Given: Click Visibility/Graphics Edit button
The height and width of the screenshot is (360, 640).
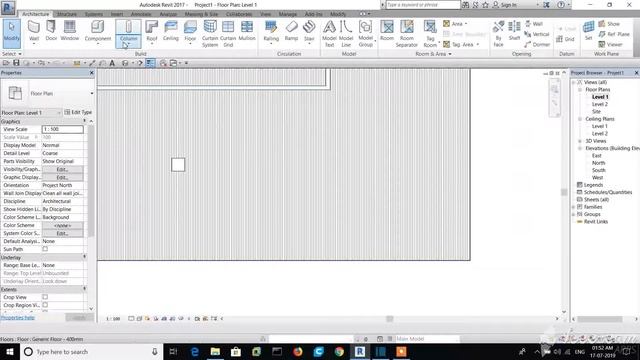Looking at the screenshot, I should pos(62,169).
